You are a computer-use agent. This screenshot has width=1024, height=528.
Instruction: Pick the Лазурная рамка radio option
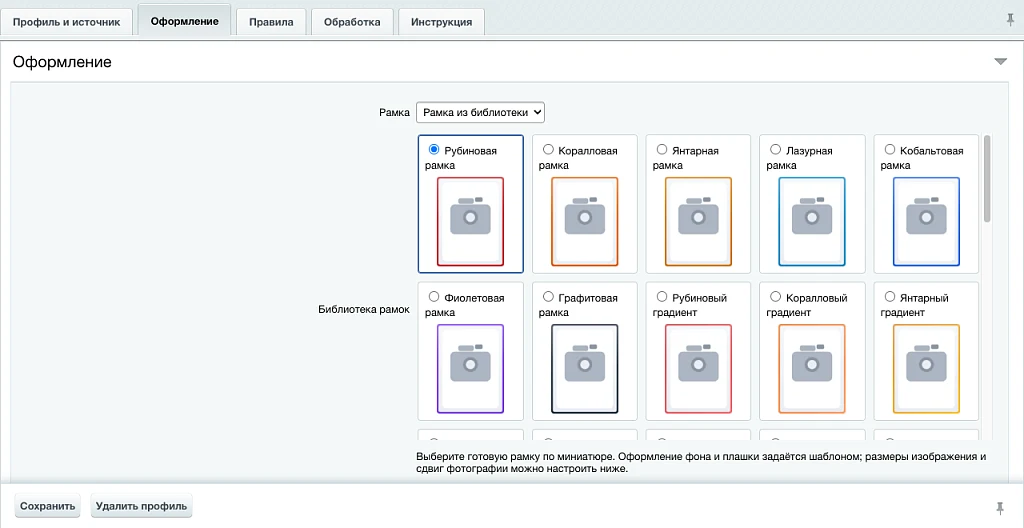click(775, 150)
